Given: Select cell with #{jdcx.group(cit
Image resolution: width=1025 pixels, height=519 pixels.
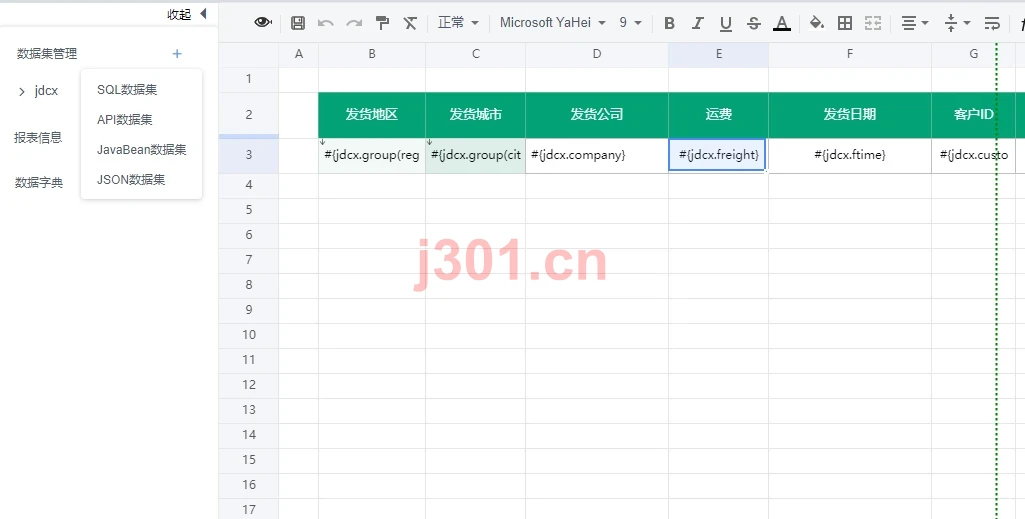Looking at the screenshot, I should (x=475, y=156).
